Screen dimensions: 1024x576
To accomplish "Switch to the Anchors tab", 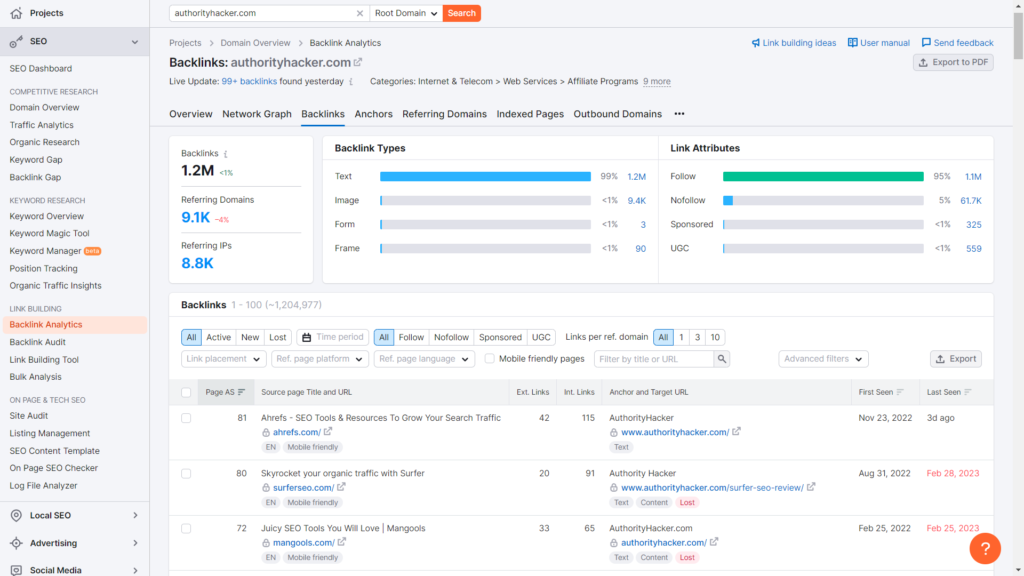I will coord(374,114).
